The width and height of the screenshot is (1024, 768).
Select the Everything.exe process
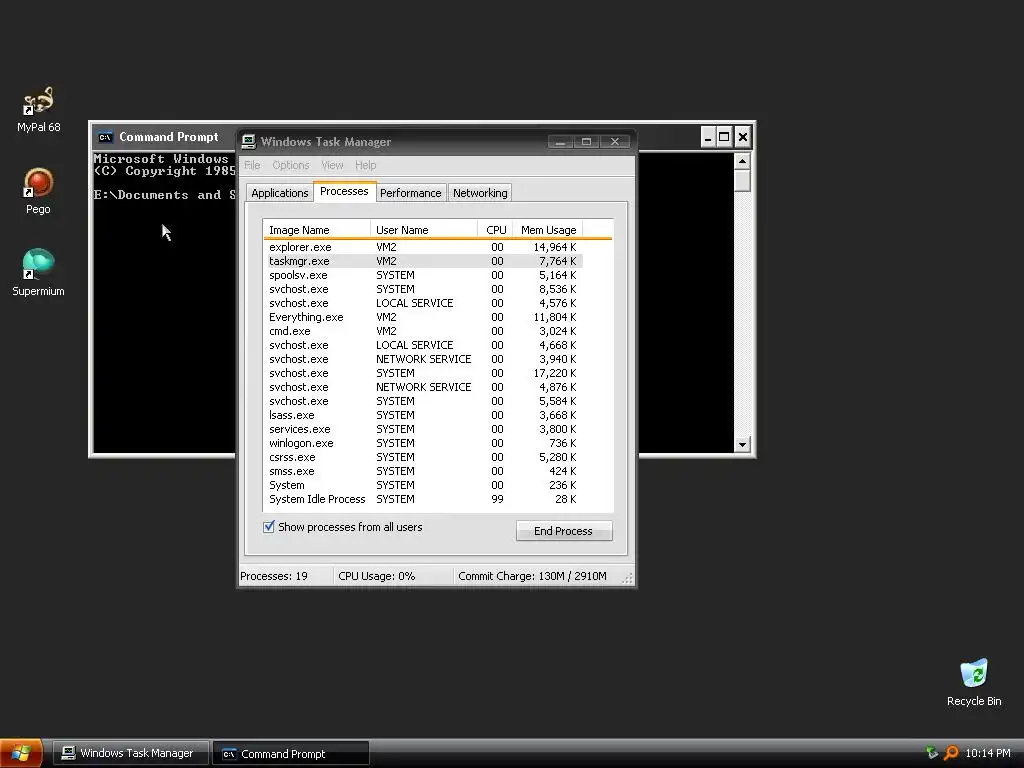(423, 317)
